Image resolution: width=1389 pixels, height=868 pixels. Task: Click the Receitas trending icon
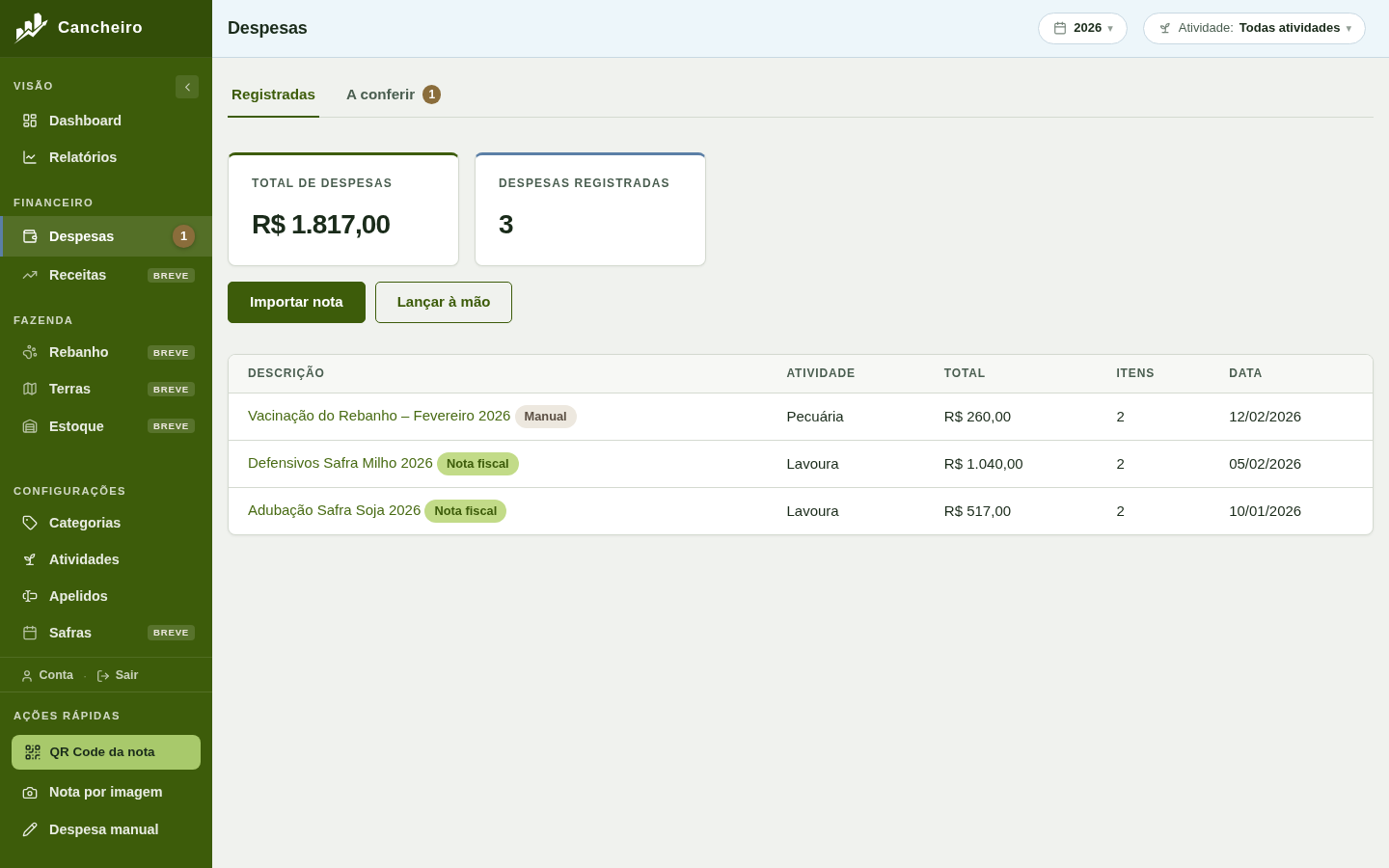[30, 275]
